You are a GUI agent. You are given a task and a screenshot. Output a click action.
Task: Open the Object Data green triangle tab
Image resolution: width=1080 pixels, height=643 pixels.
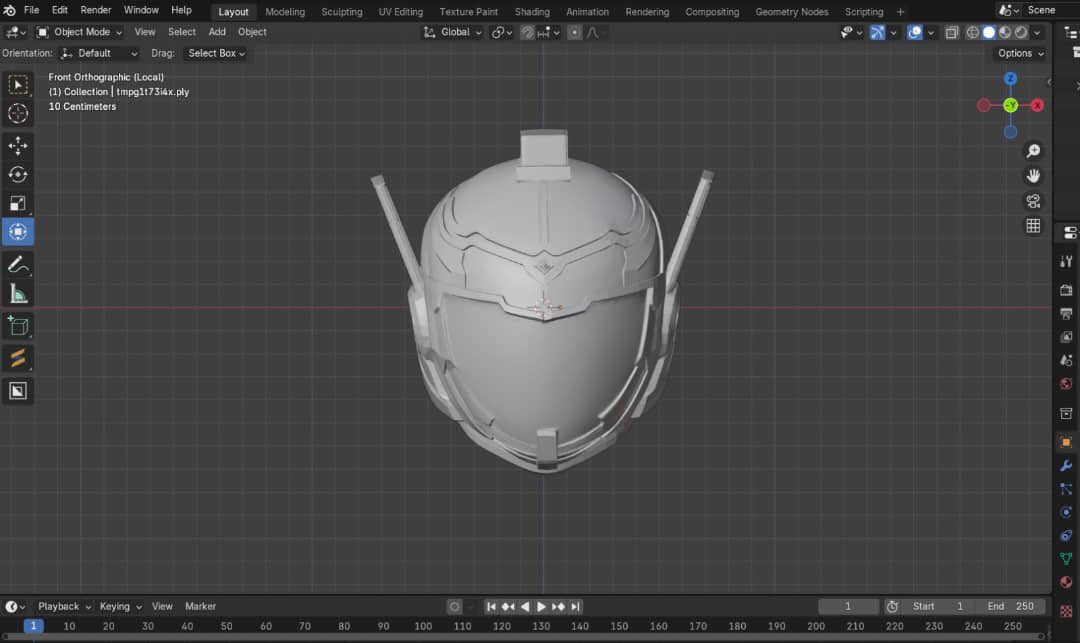pyautogui.click(x=1066, y=559)
